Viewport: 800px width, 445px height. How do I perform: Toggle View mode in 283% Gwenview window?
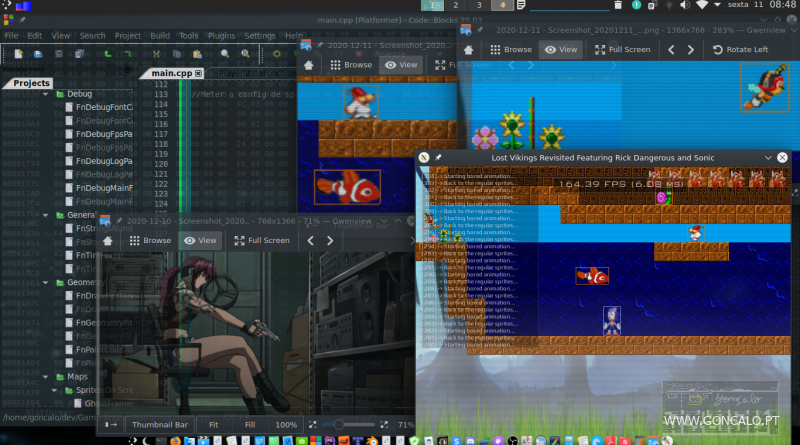(x=561, y=50)
